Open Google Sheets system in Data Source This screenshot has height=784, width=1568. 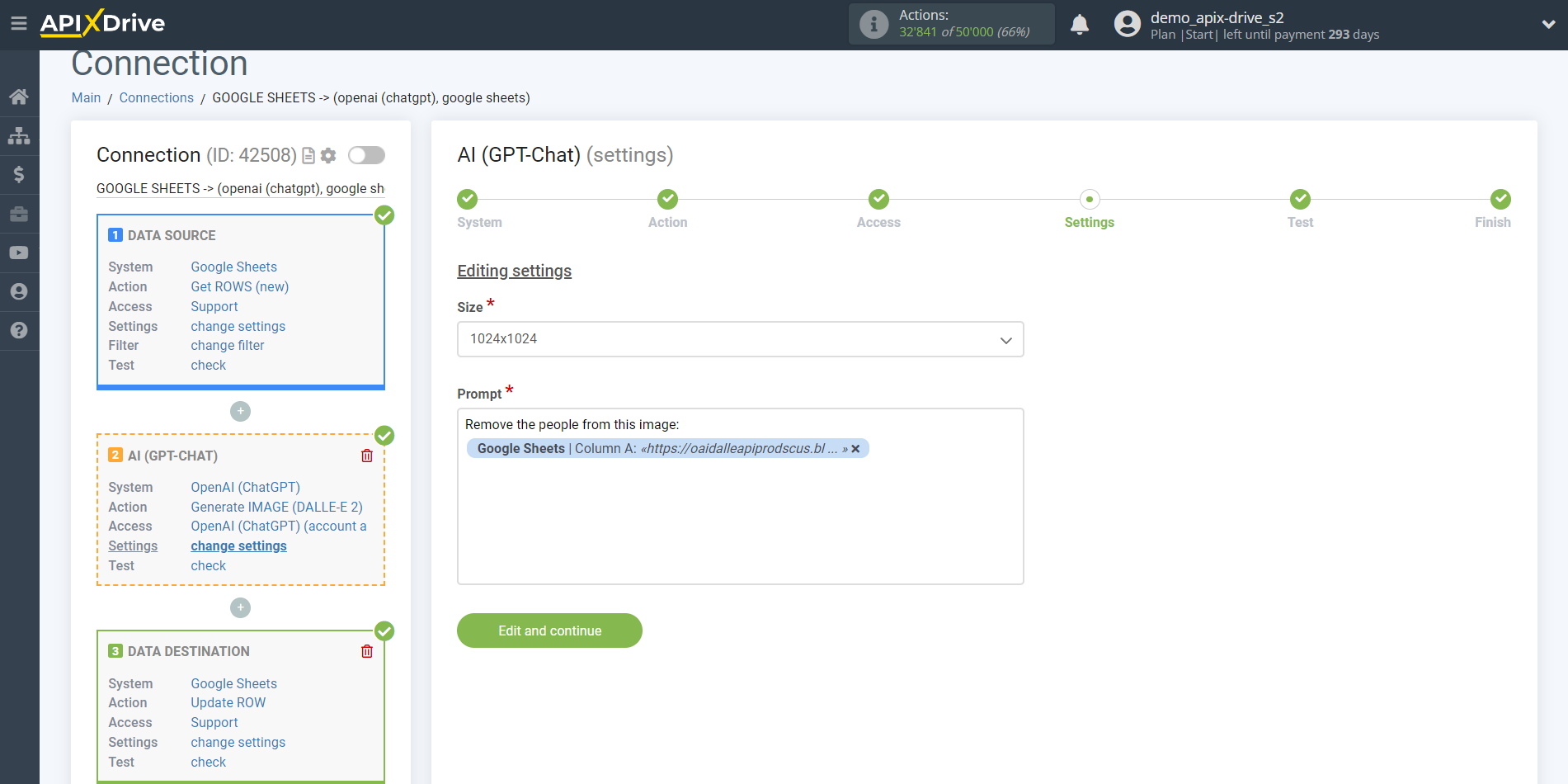coord(233,267)
